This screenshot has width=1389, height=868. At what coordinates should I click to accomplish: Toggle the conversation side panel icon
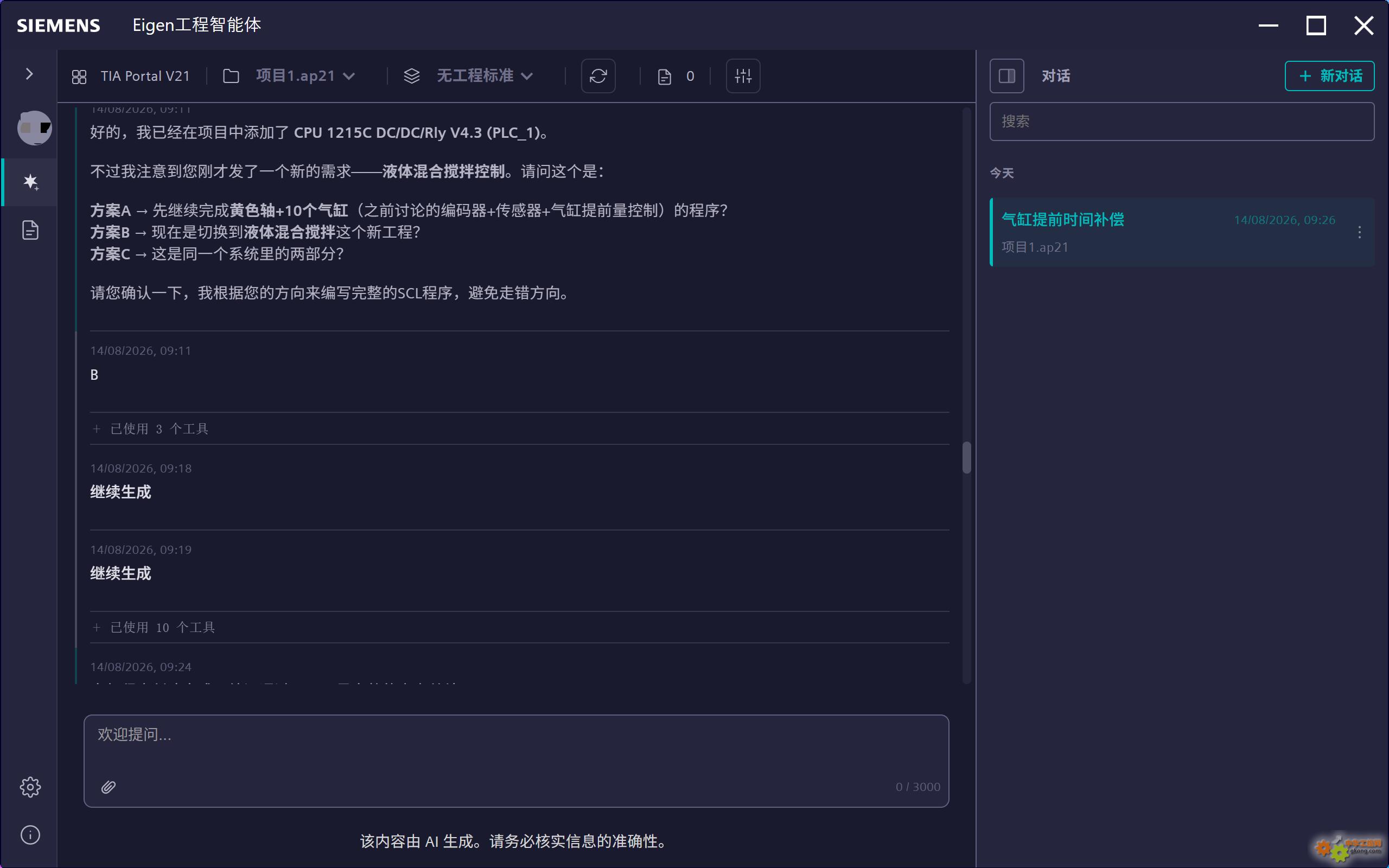[1006, 76]
